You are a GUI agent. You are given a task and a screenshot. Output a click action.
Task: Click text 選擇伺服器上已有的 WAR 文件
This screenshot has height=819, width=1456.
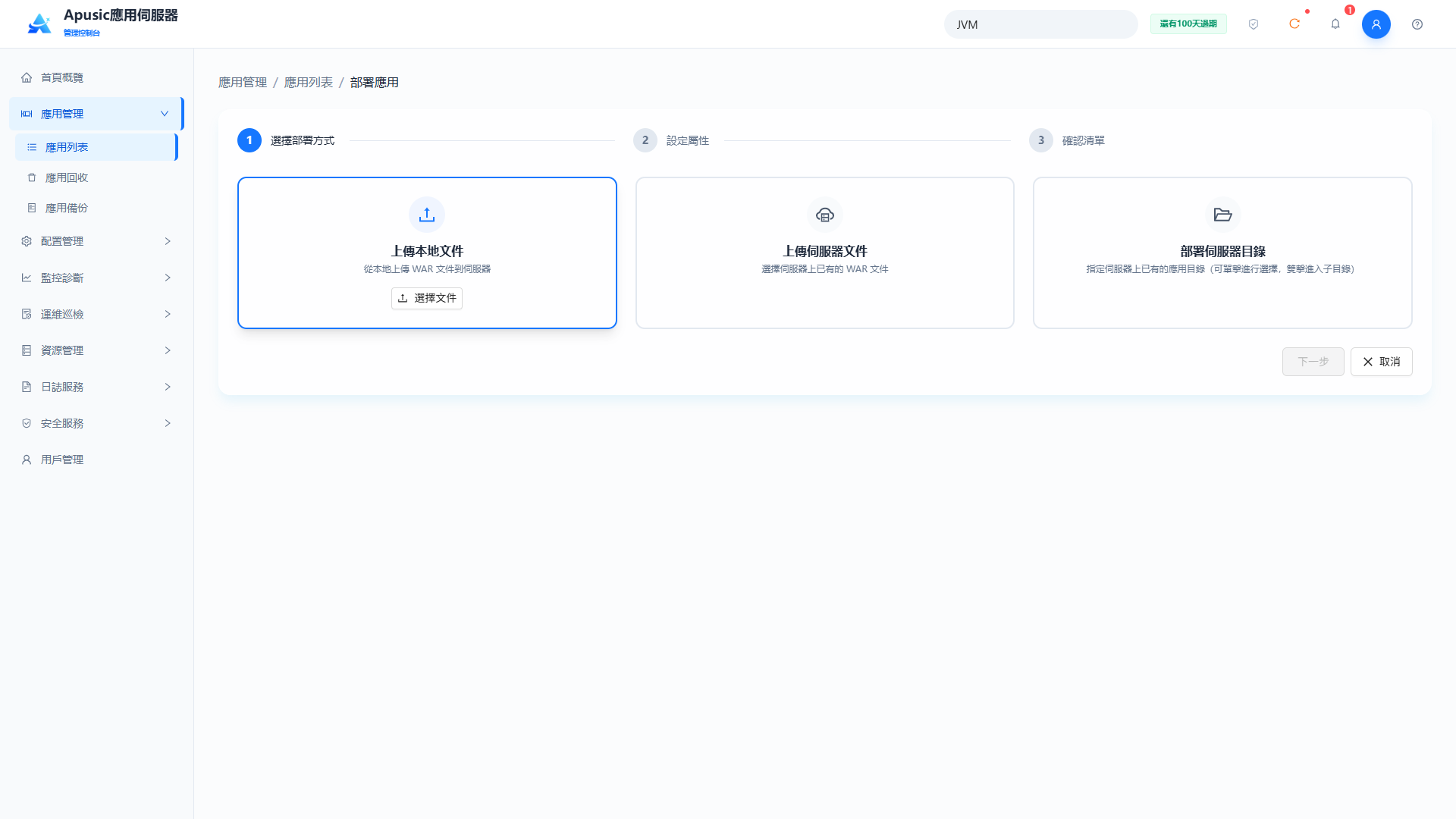[825, 269]
